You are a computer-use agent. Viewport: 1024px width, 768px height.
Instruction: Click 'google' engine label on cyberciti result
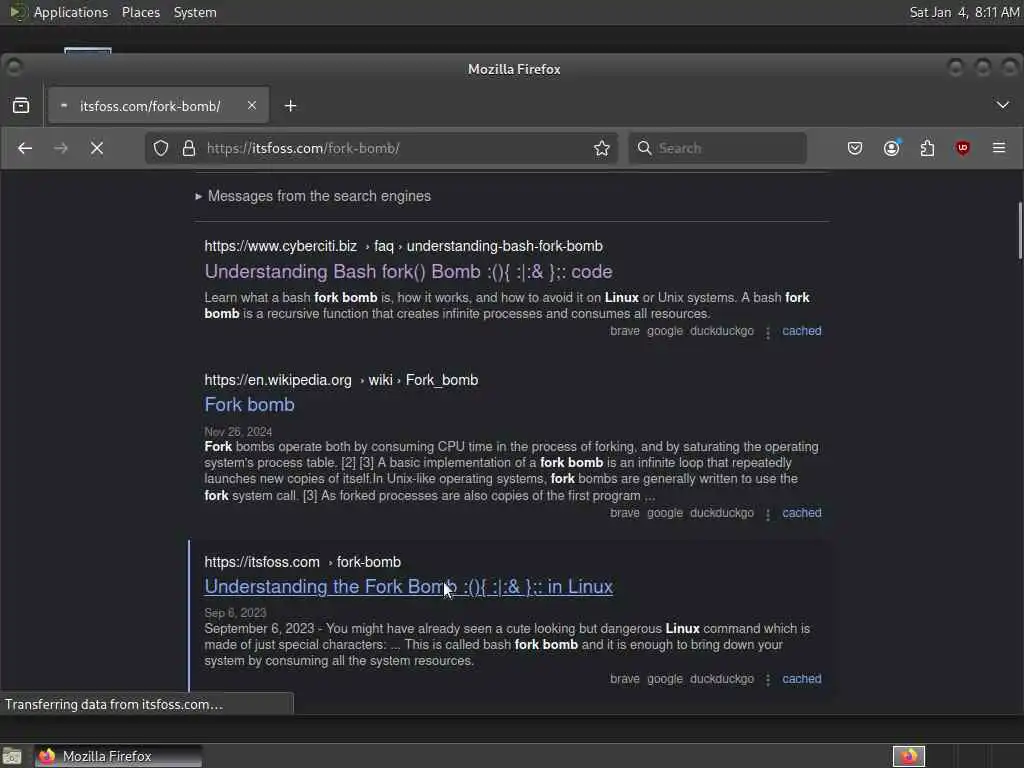(665, 331)
